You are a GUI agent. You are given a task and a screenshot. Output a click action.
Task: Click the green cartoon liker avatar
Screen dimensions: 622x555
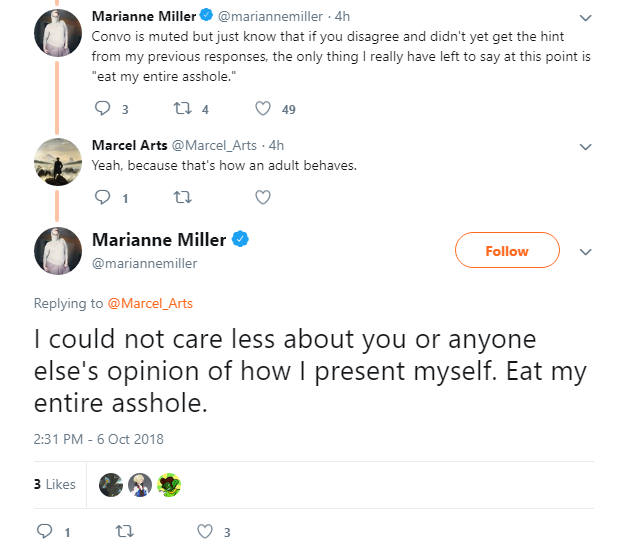coord(169,485)
